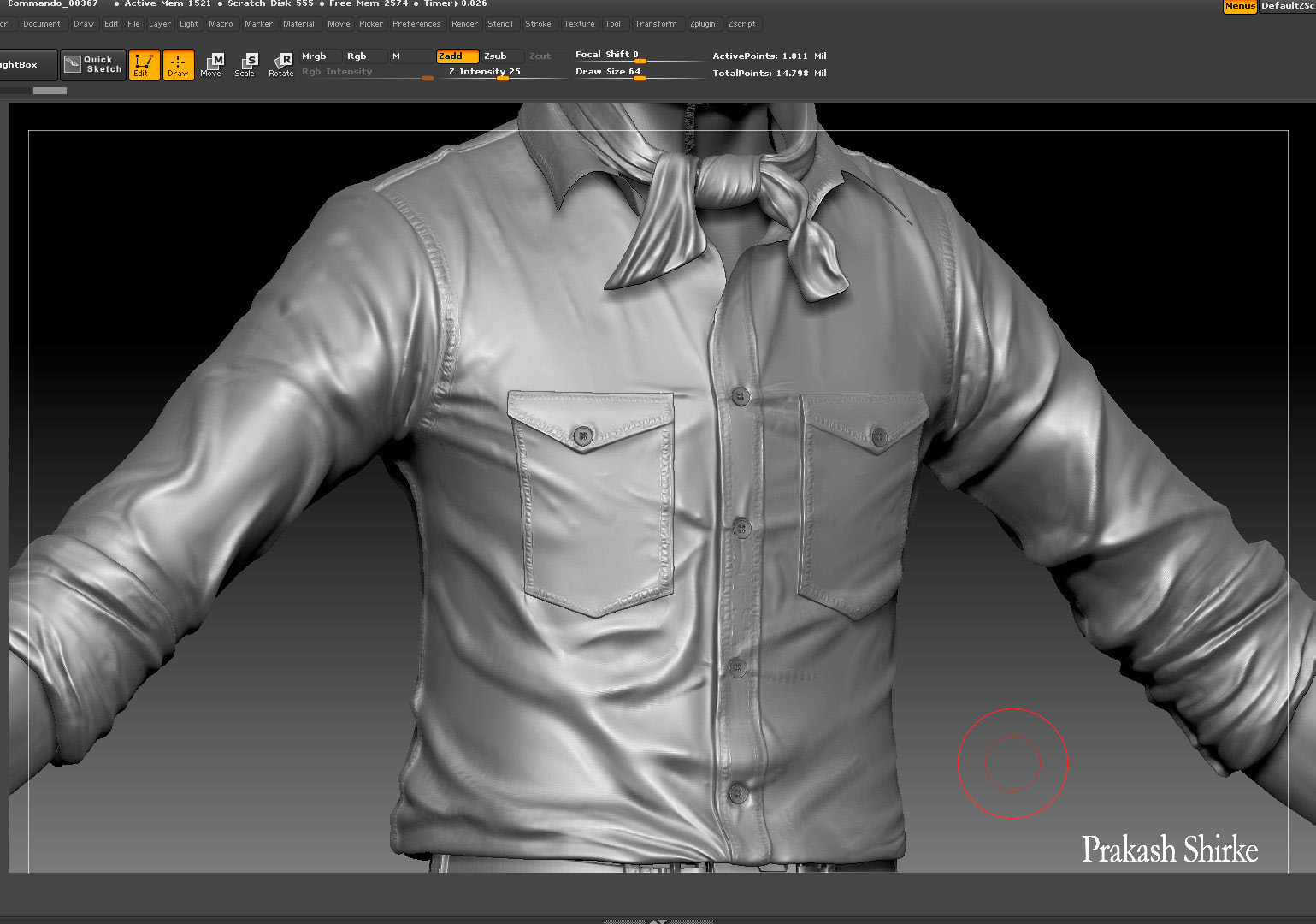Disable Zadd sculpt mode
This screenshot has height=924, width=1316.
[x=456, y=56]
